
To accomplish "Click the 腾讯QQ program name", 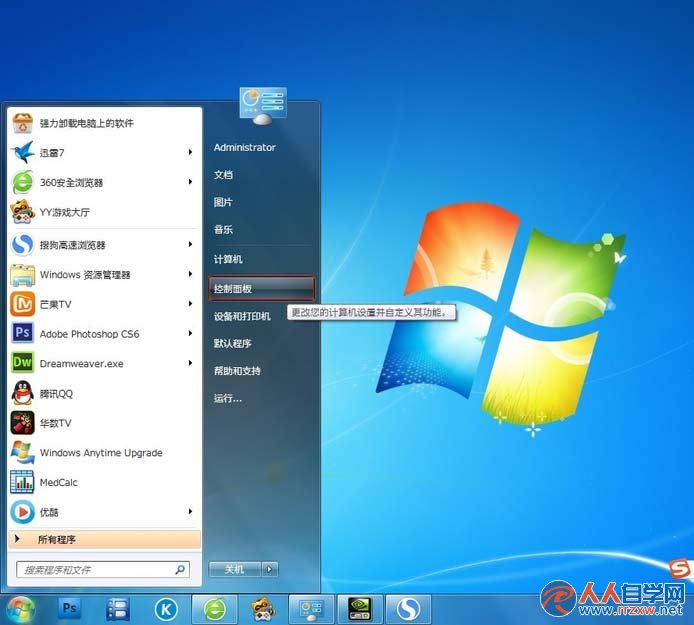I will 56,394.
